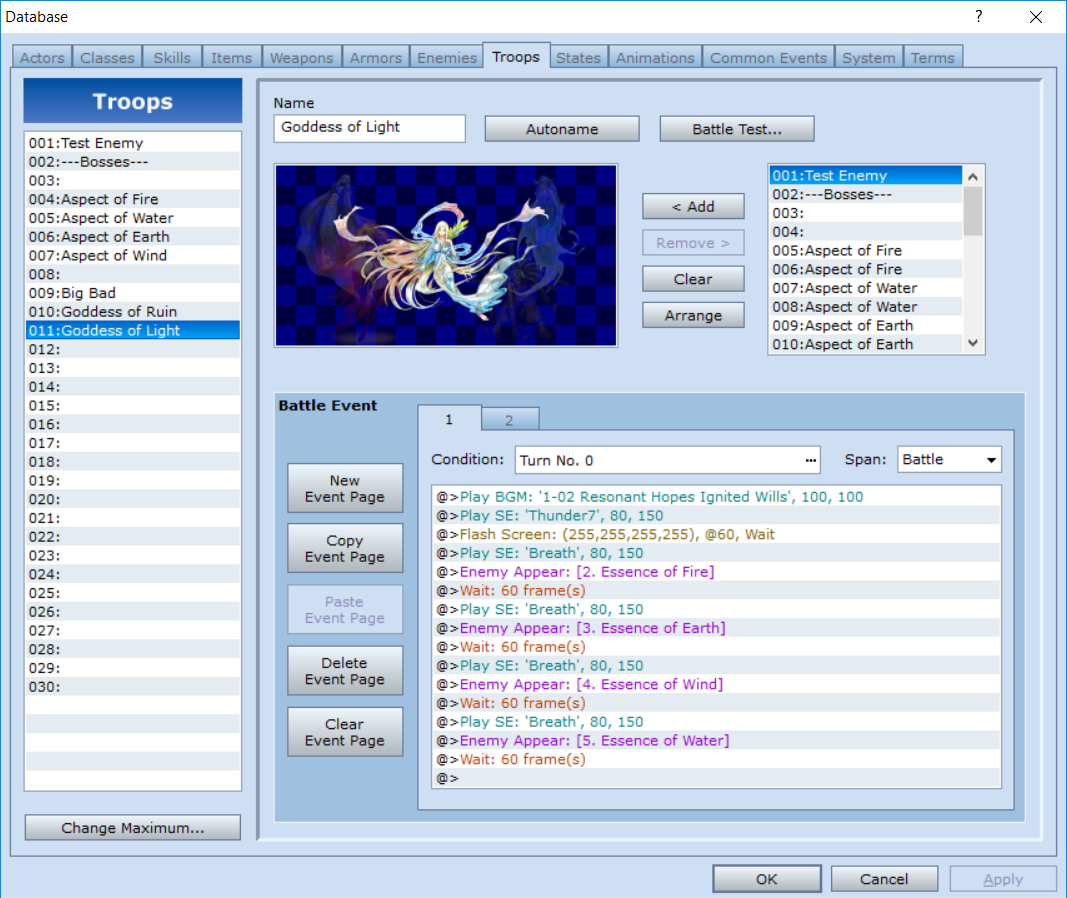Switch to the States tab
1067x898 pixels.
pos(578,58)
